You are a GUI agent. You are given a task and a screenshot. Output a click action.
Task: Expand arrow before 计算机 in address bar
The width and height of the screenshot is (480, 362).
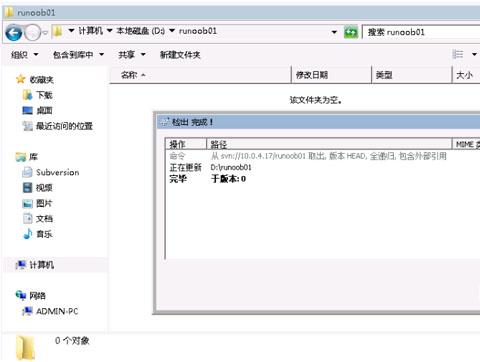pos(71,31)
